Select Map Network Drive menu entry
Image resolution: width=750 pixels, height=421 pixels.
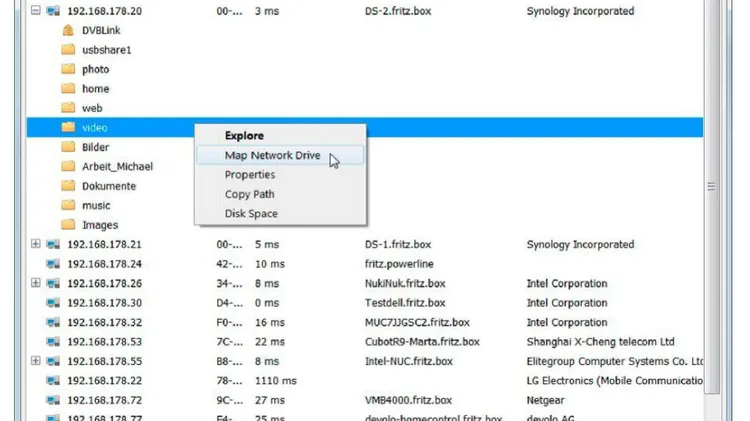pos(280,155)
